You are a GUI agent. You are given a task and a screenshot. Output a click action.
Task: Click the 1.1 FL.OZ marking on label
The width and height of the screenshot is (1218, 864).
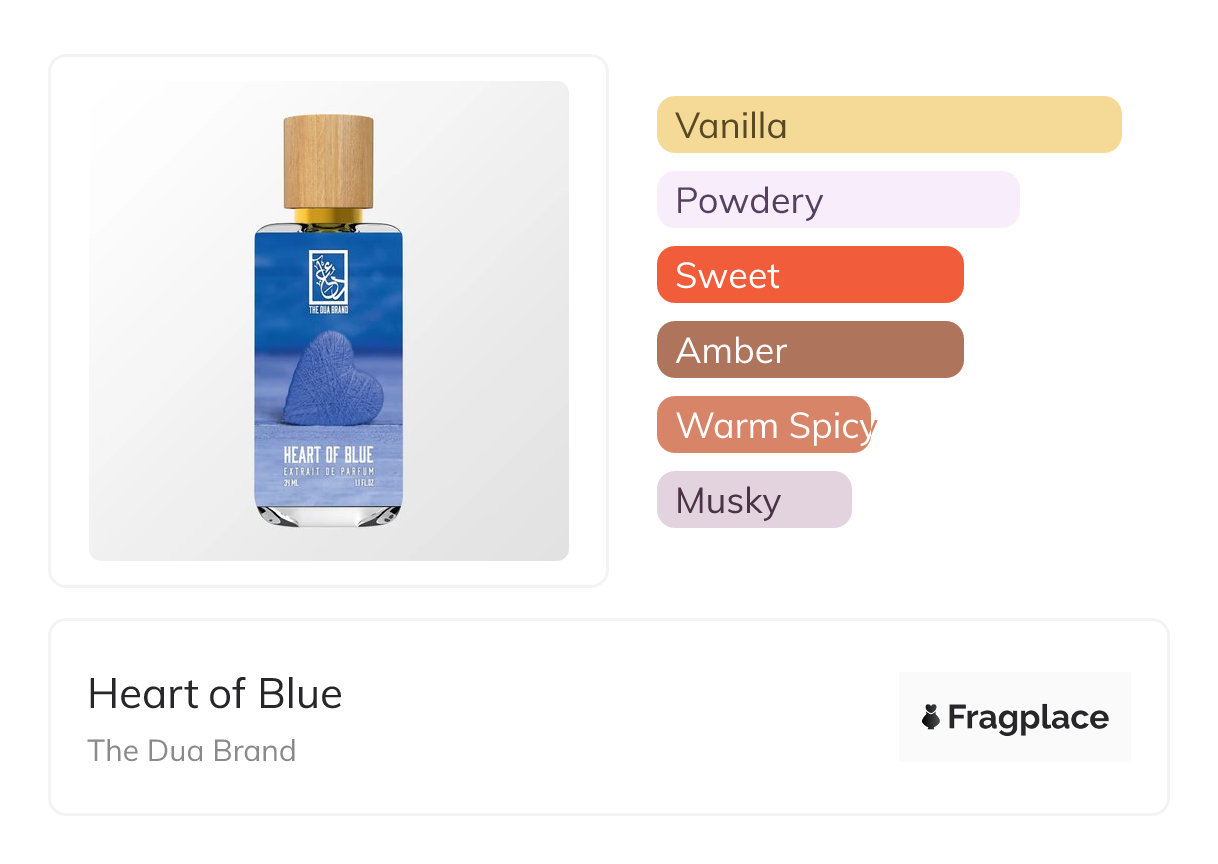pyautogui.click(x=362, y=481)
